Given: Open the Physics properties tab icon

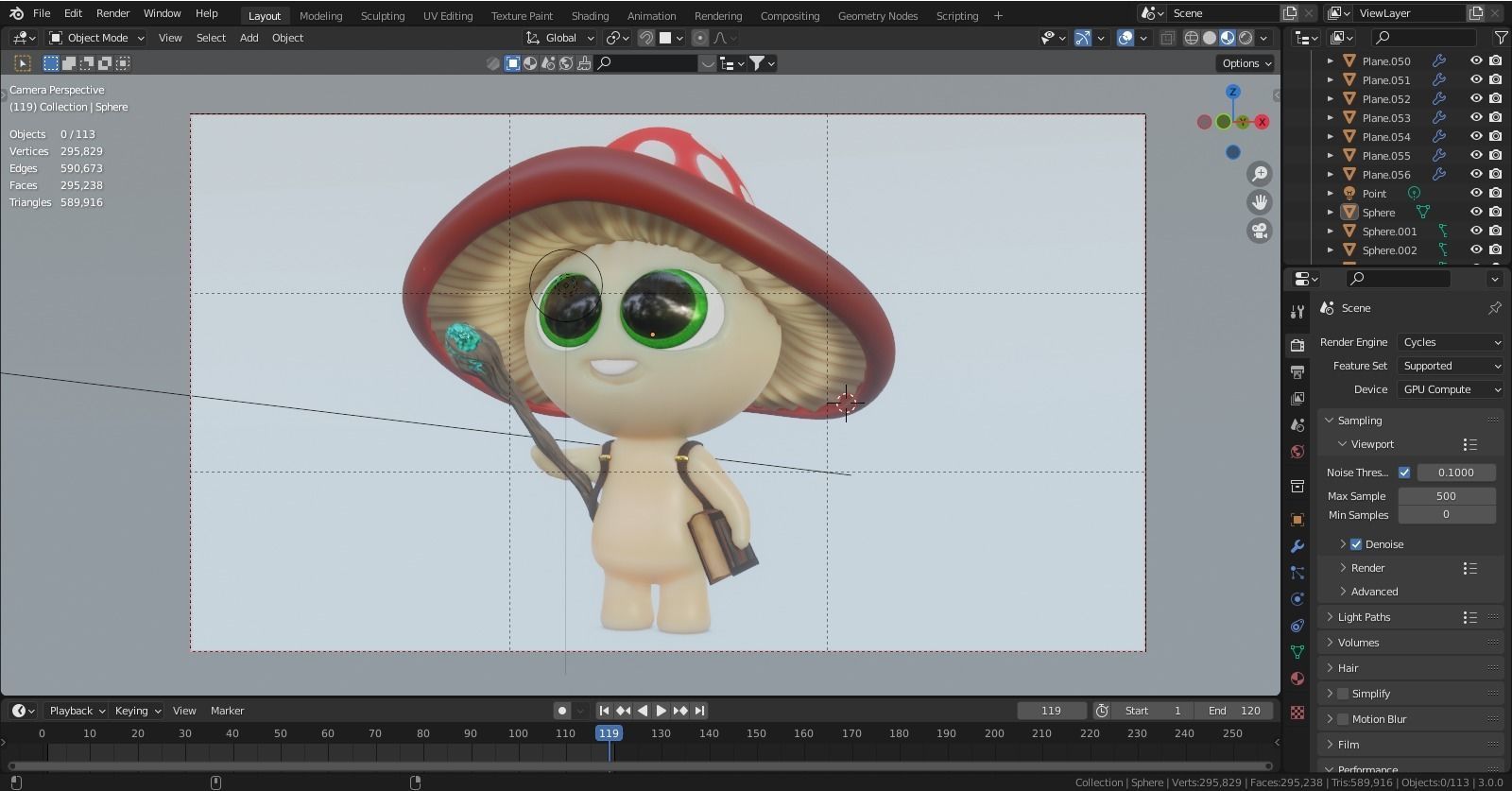Looking at the screenshot, I should [1297, 599].
